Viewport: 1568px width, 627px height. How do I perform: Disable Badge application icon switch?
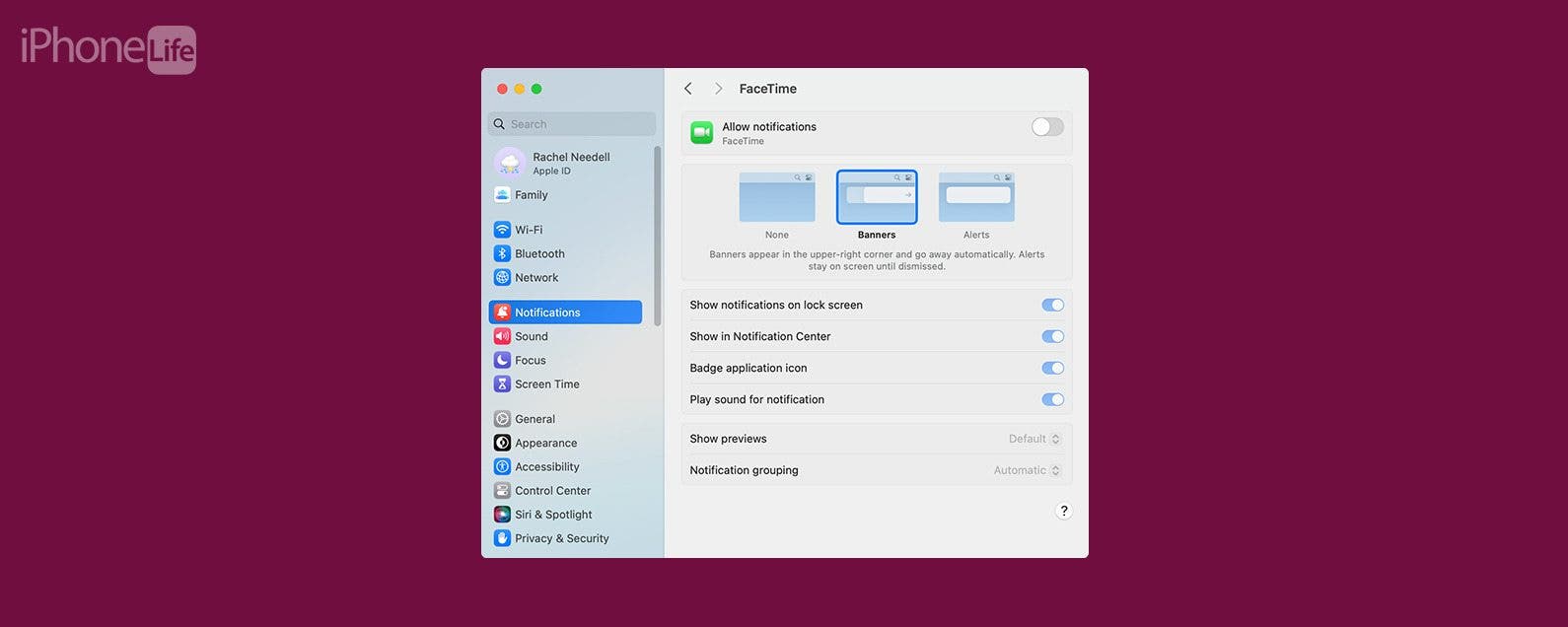coord(1052,369)
